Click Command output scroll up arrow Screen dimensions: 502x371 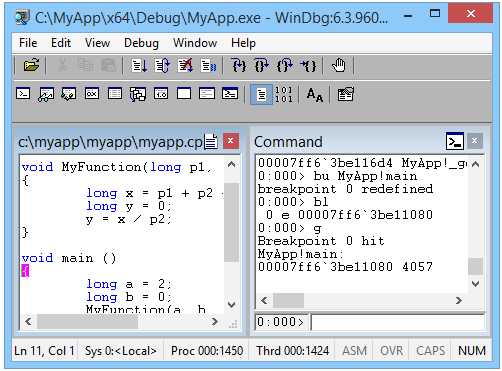(476, 164)
